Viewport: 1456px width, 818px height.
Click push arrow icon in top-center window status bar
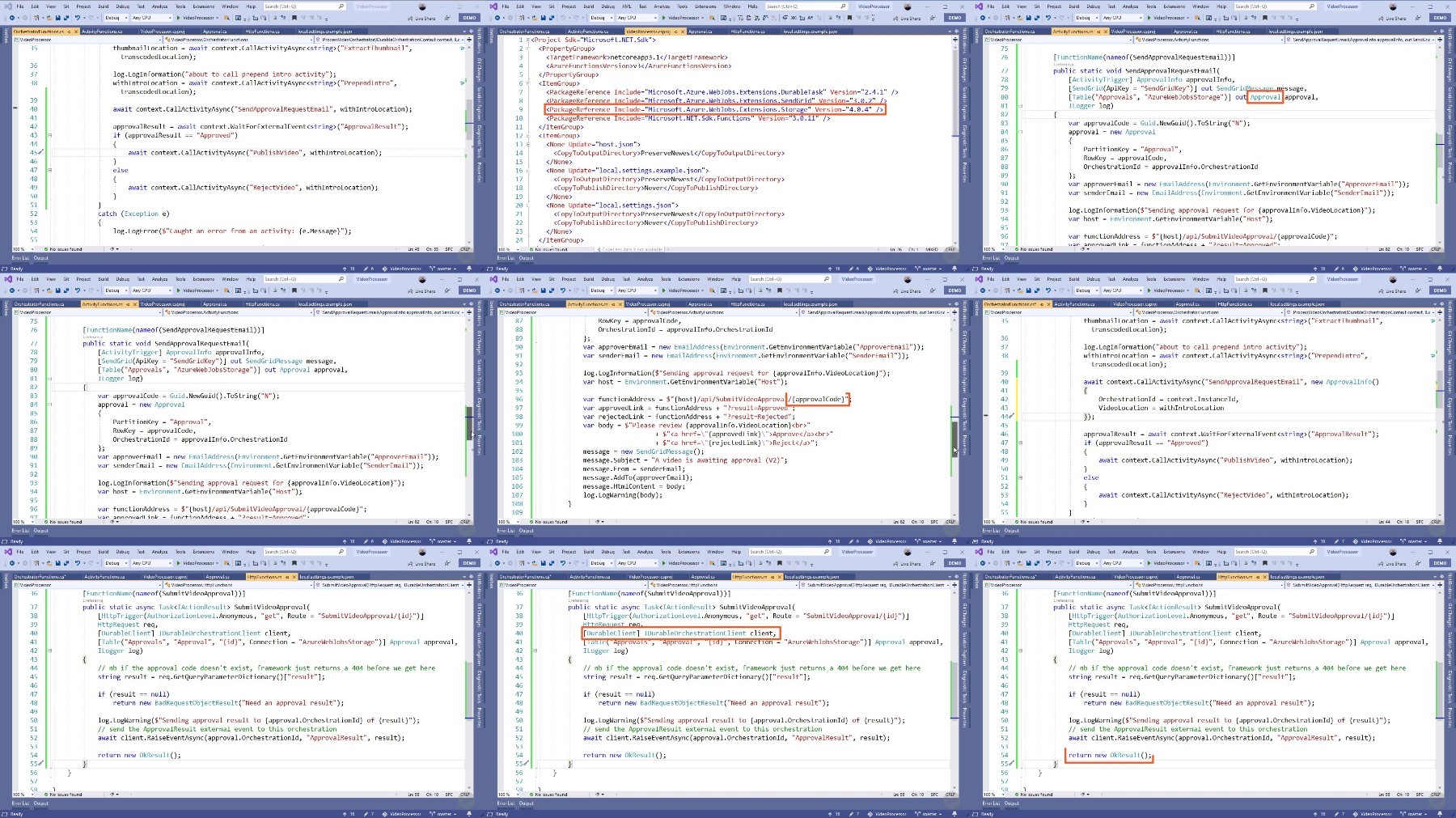click(830, 269)
